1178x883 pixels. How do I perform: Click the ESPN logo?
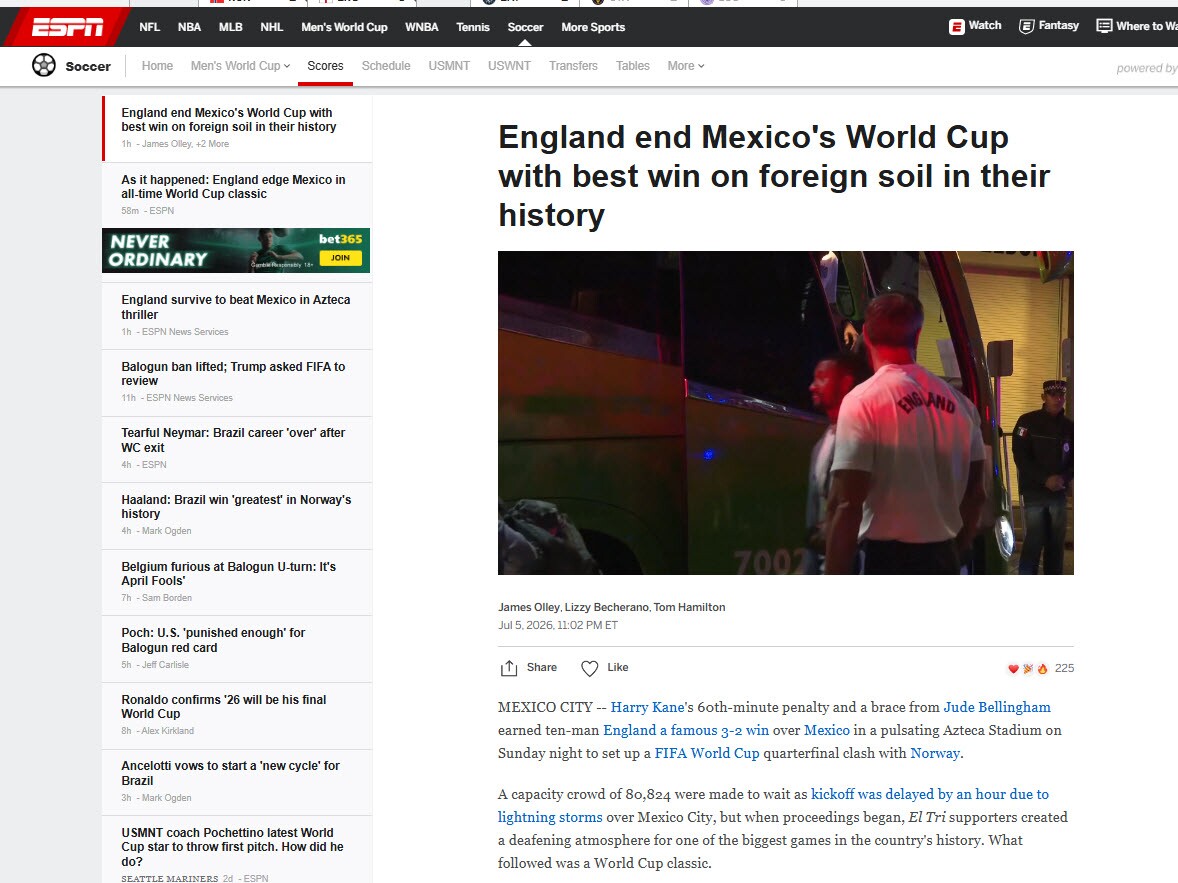click(x=67, y=27)
